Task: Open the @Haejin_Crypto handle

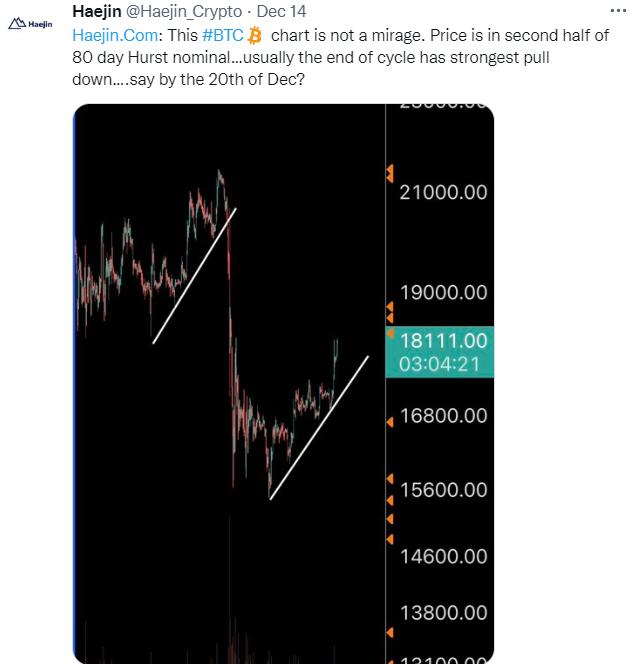Action: pos(184,12)
